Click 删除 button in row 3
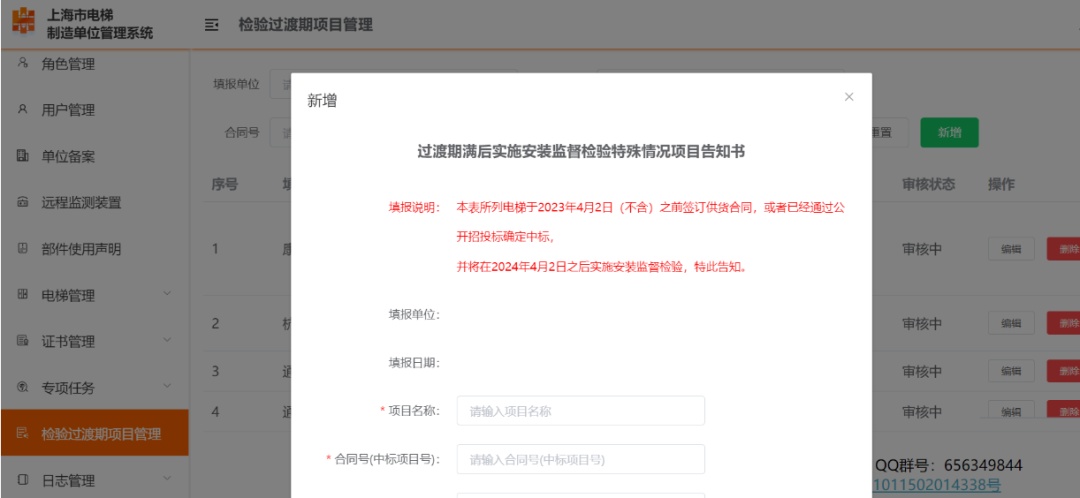This screenshot has width=1080, height=498. [x=1063, y=371]
